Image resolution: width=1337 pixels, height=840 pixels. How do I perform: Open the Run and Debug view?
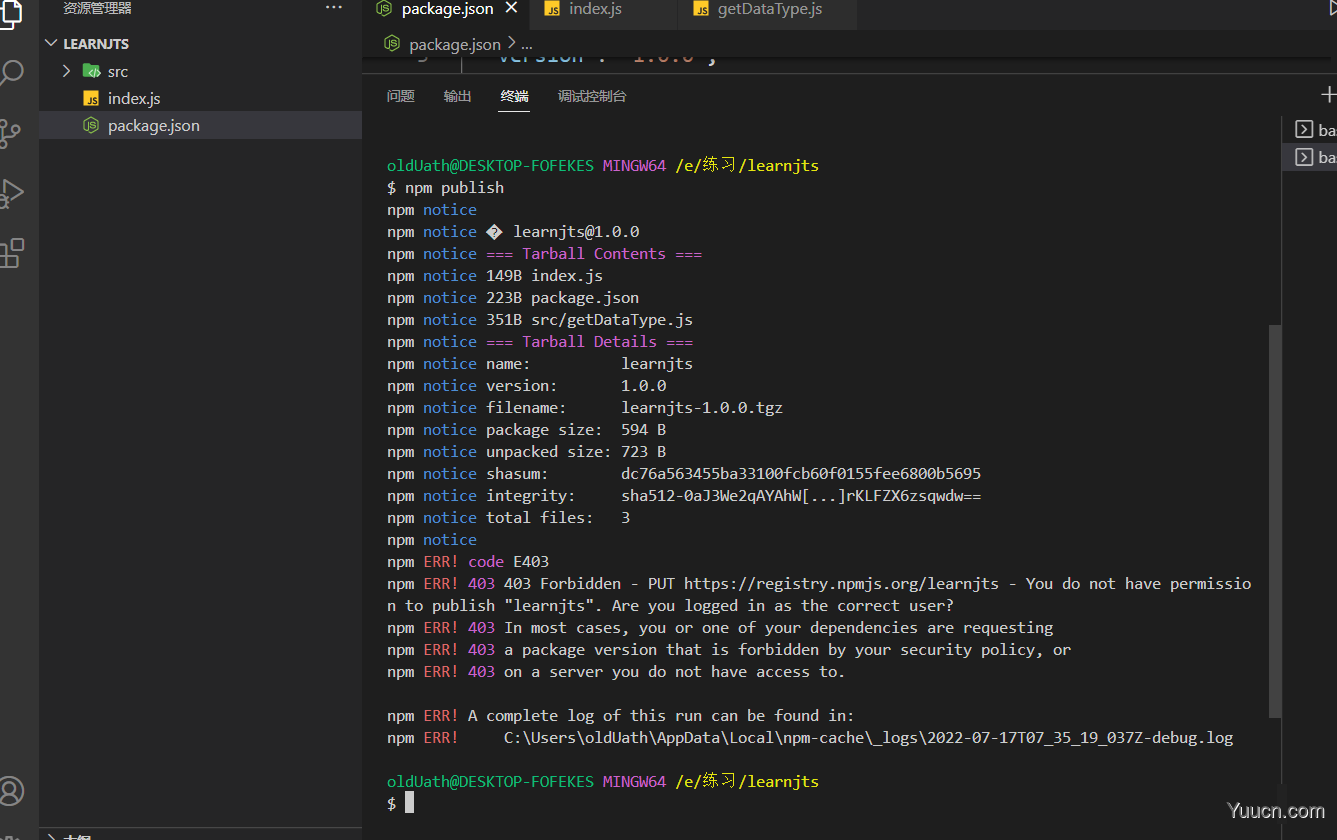[x=12, y=192]
